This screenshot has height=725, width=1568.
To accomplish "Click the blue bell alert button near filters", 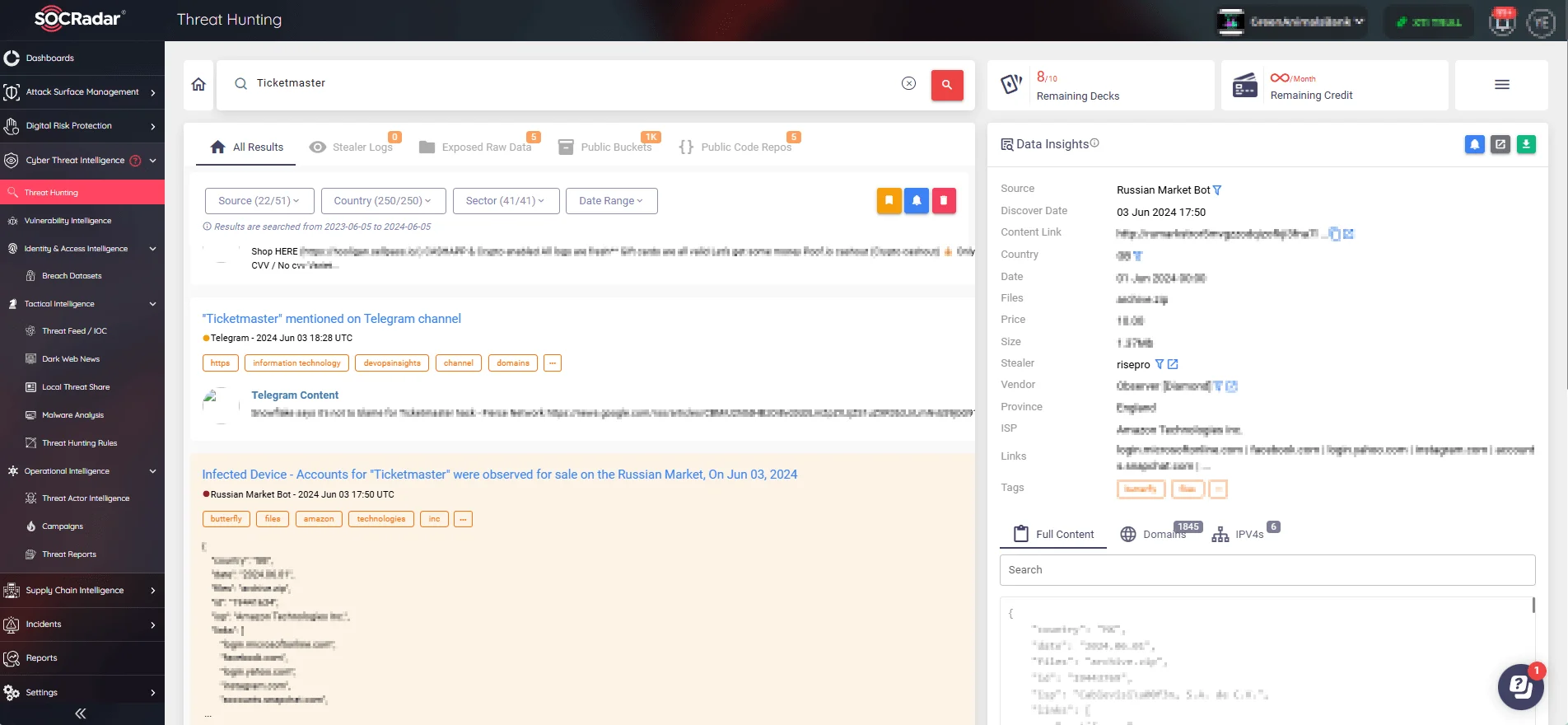I will [x=917, y=200].
